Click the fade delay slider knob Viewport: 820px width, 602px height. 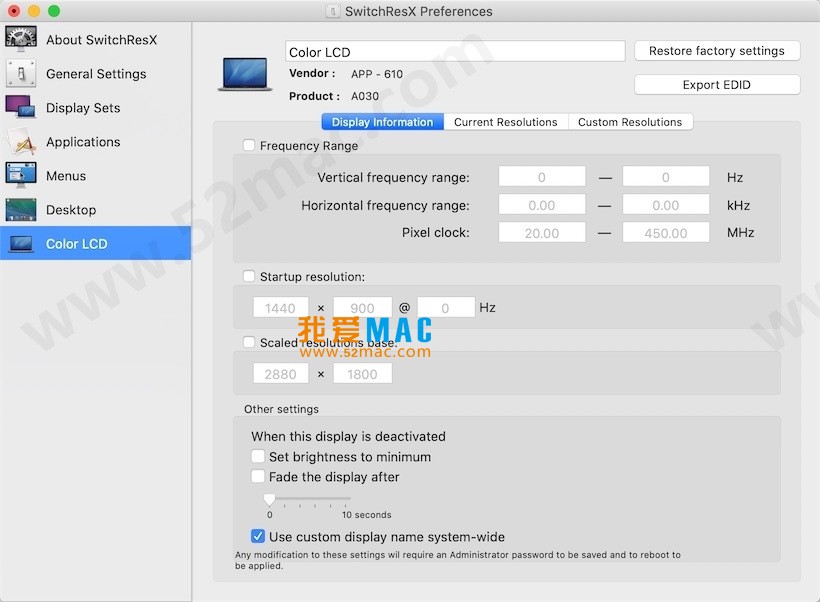click(x=269, y=499)
